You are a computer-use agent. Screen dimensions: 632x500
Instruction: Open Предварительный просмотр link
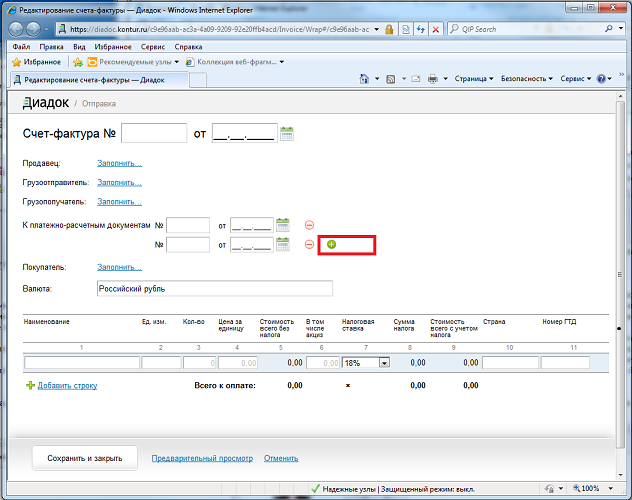202,458
